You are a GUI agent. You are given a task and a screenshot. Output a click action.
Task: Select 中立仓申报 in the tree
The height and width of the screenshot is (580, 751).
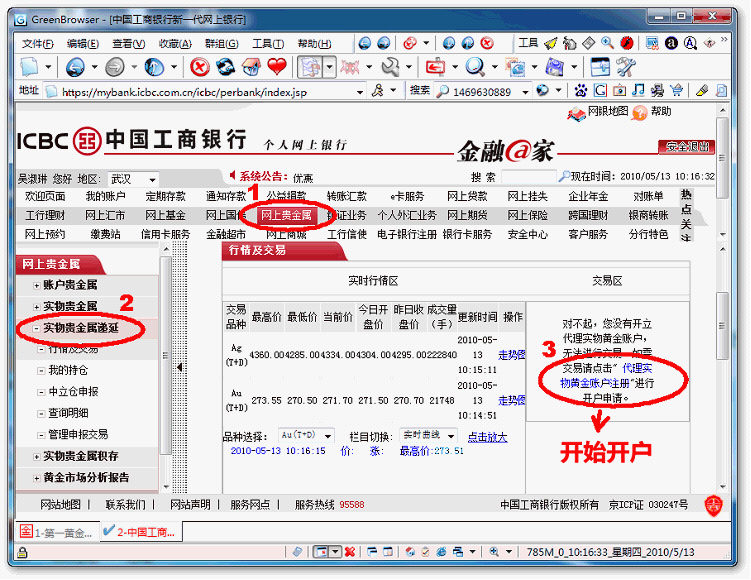tap(73, 392)
